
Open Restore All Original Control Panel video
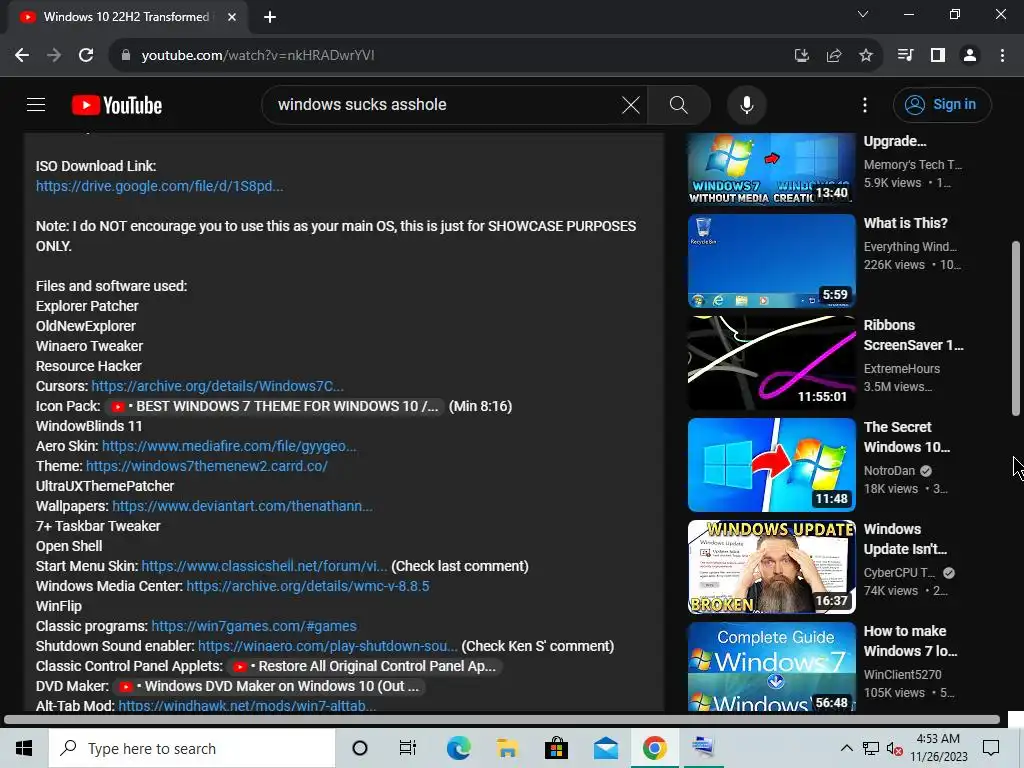[364, 667]
